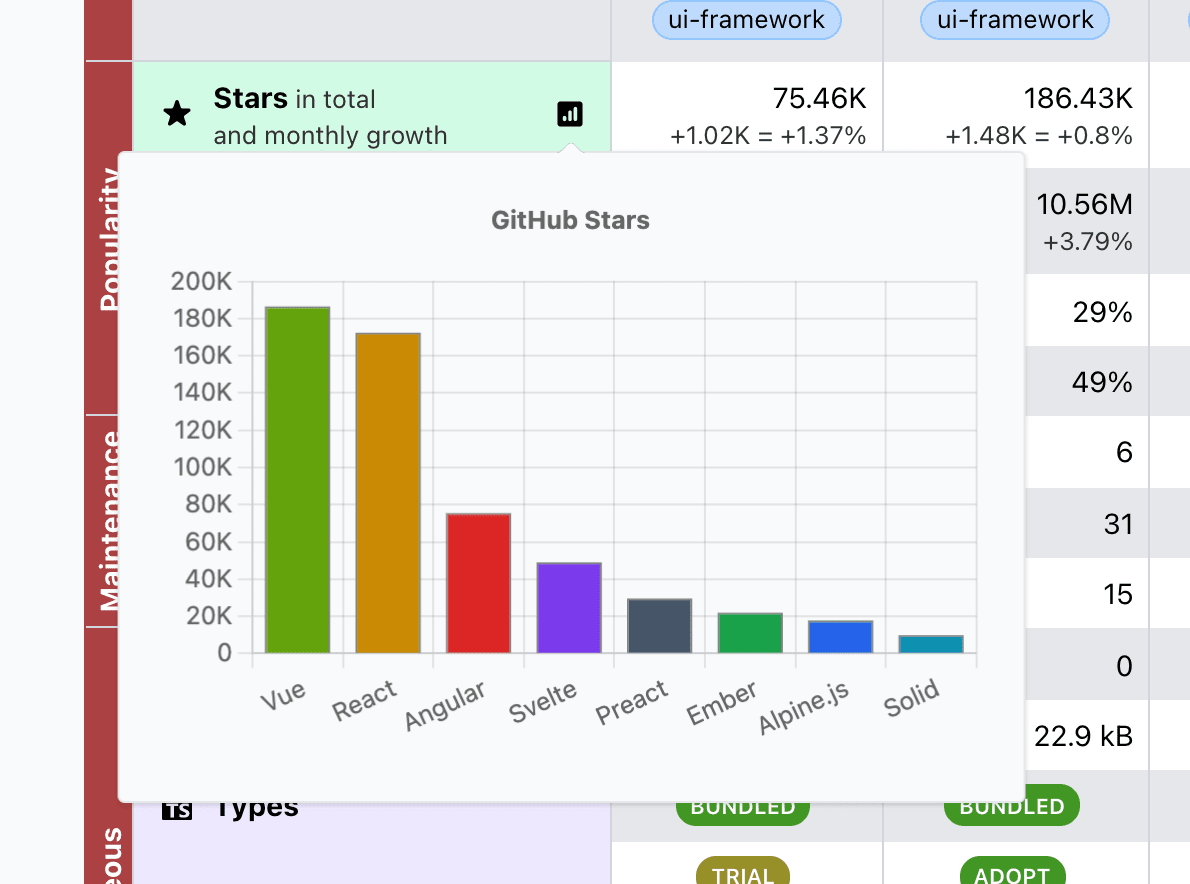Click the 22.9 kB value cell
1190x884 pixels.
coord(1083,736)
